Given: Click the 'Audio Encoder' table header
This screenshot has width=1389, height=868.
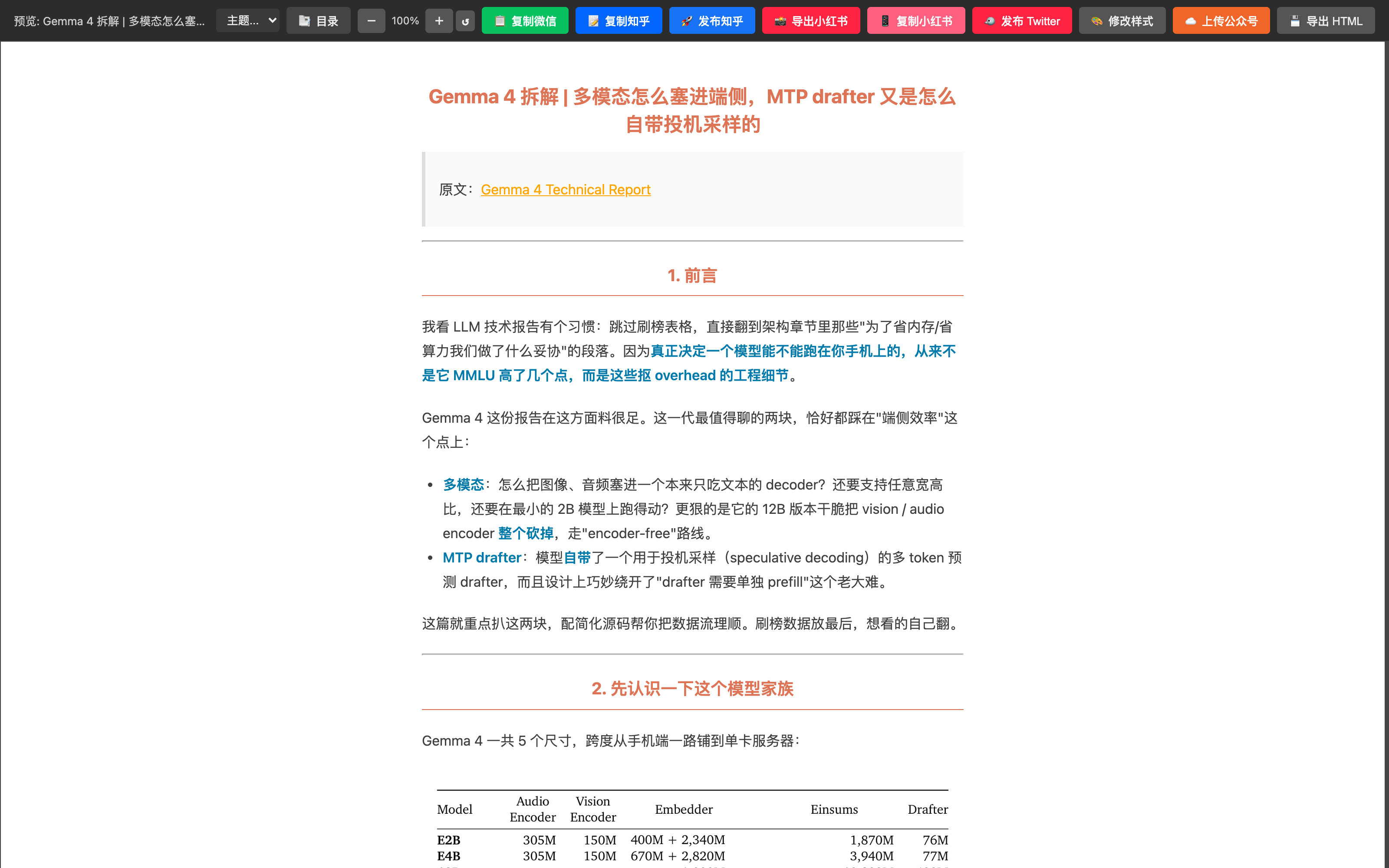Looking at the screenshot, I should point(533,809).
